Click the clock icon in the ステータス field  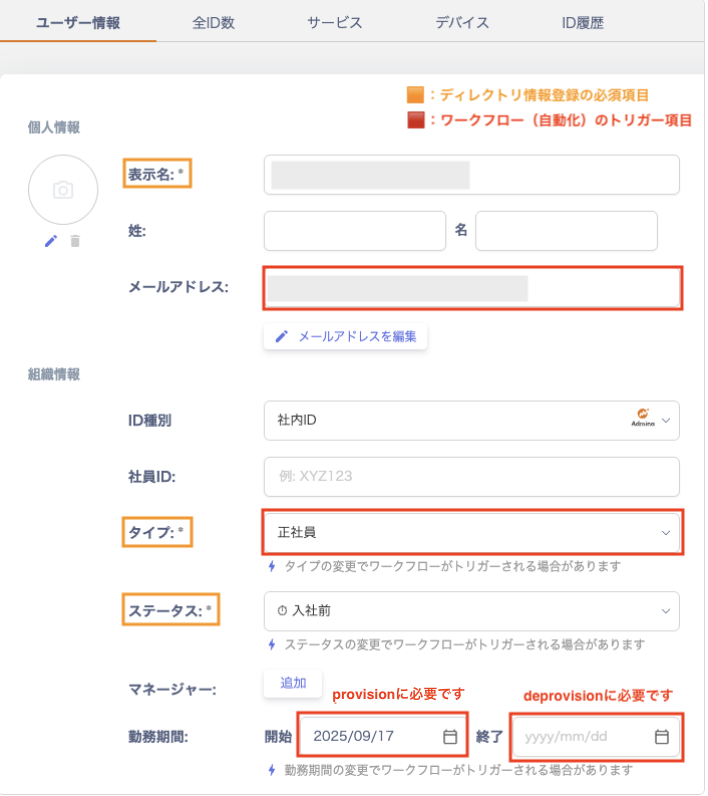(282, 610)
